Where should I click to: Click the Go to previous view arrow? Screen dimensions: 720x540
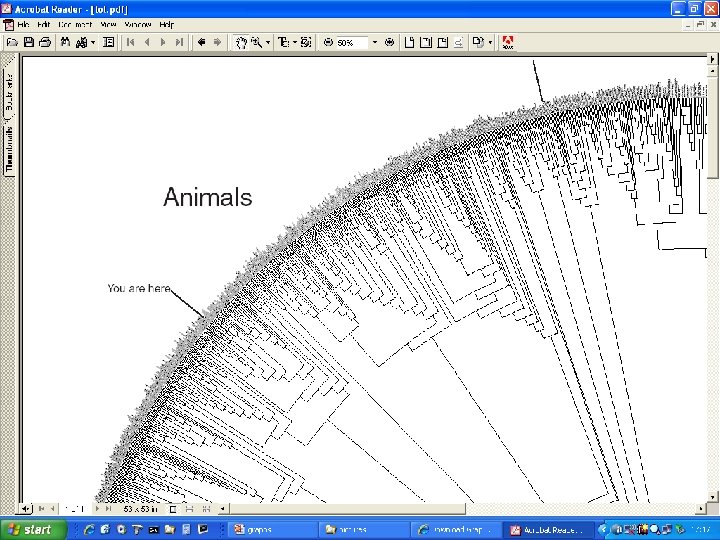pyautogui.click(x=201, y=42)
